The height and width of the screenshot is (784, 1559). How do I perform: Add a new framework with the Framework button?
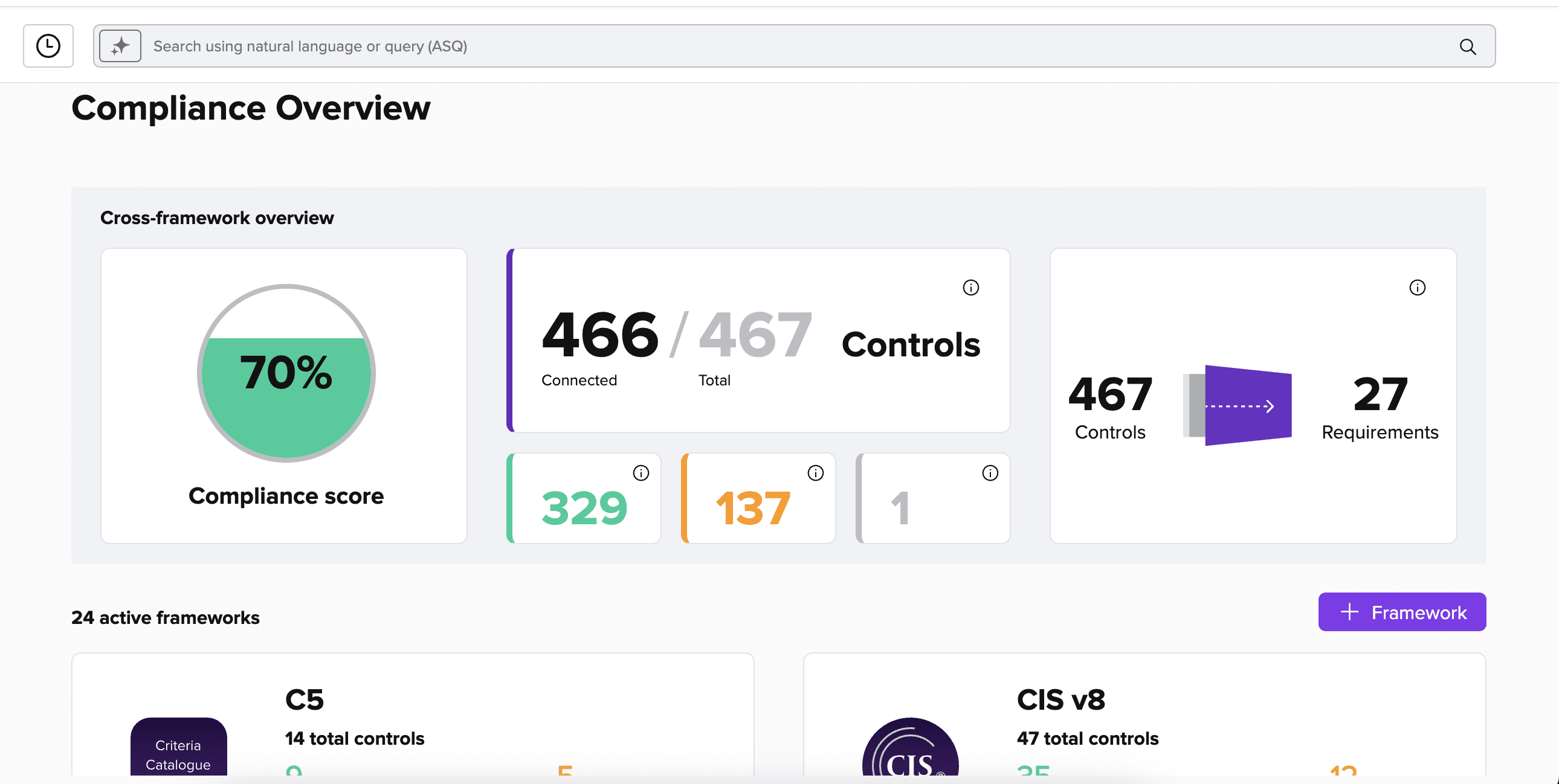pos(1402,612)
